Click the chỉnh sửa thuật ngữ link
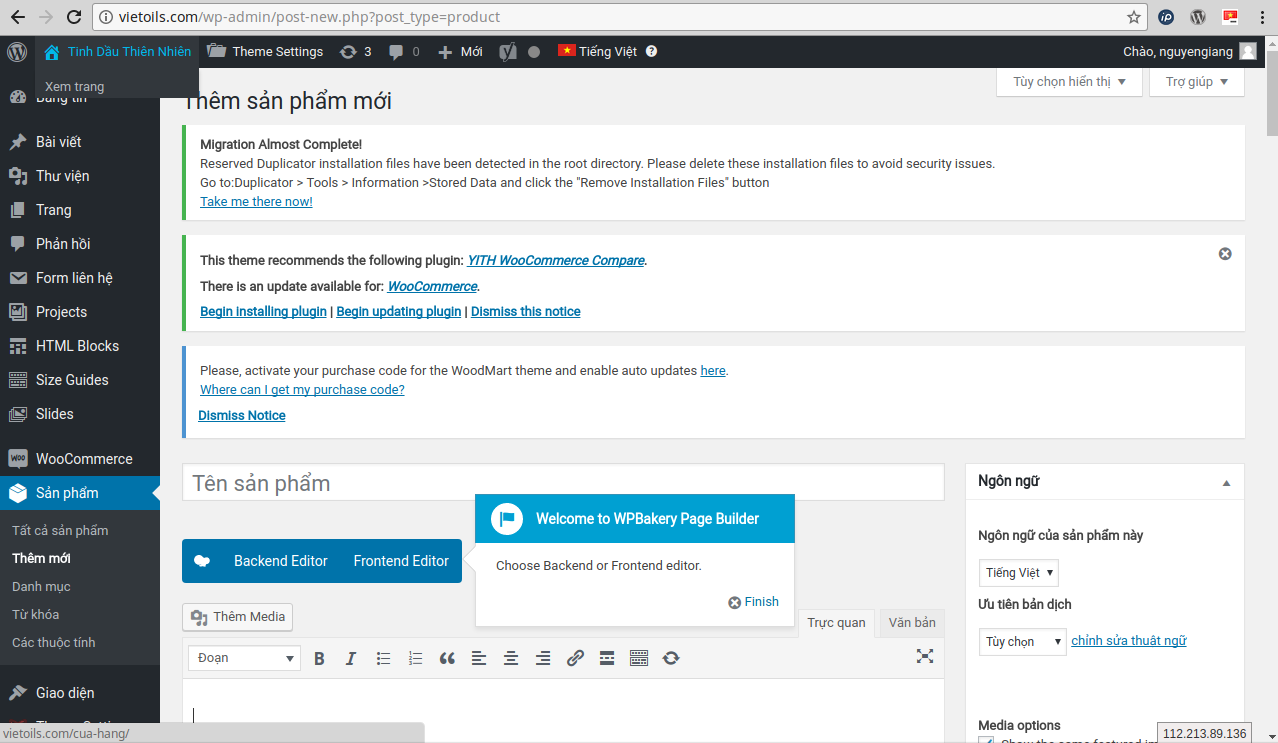This screenshot has height=743, width=1278. 1129,641
